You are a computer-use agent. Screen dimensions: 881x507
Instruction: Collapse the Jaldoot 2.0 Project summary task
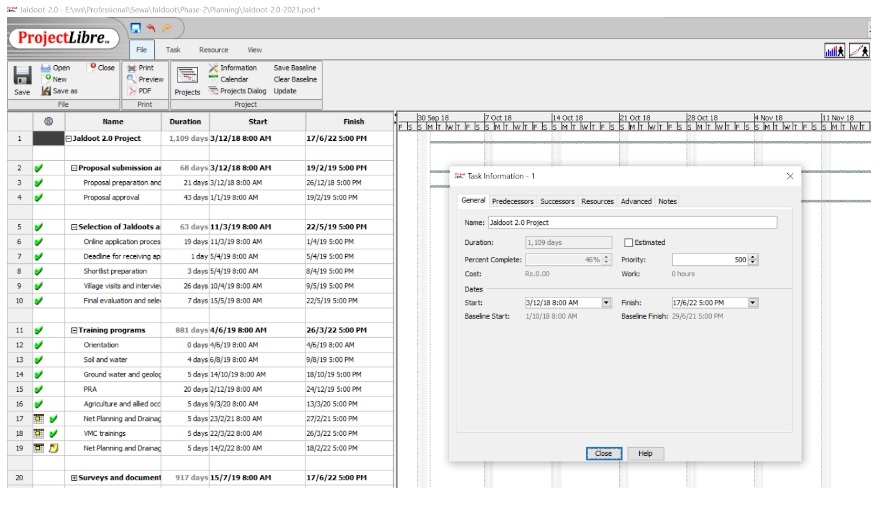(69, 139)
